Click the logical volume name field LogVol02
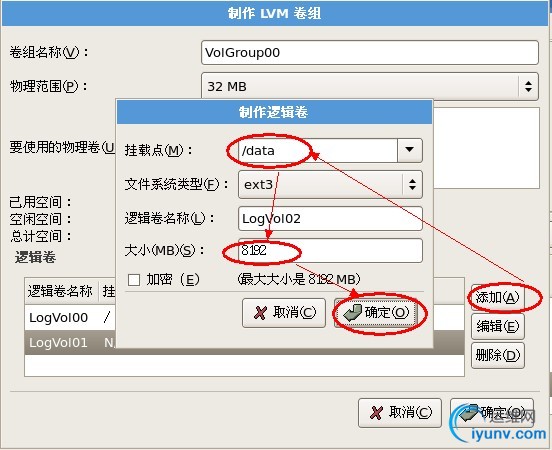 pyautogui.click(x=330, y=218)
